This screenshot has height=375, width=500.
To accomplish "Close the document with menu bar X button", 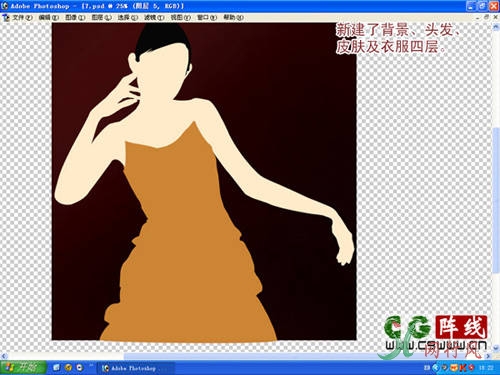I will [496, 17].
